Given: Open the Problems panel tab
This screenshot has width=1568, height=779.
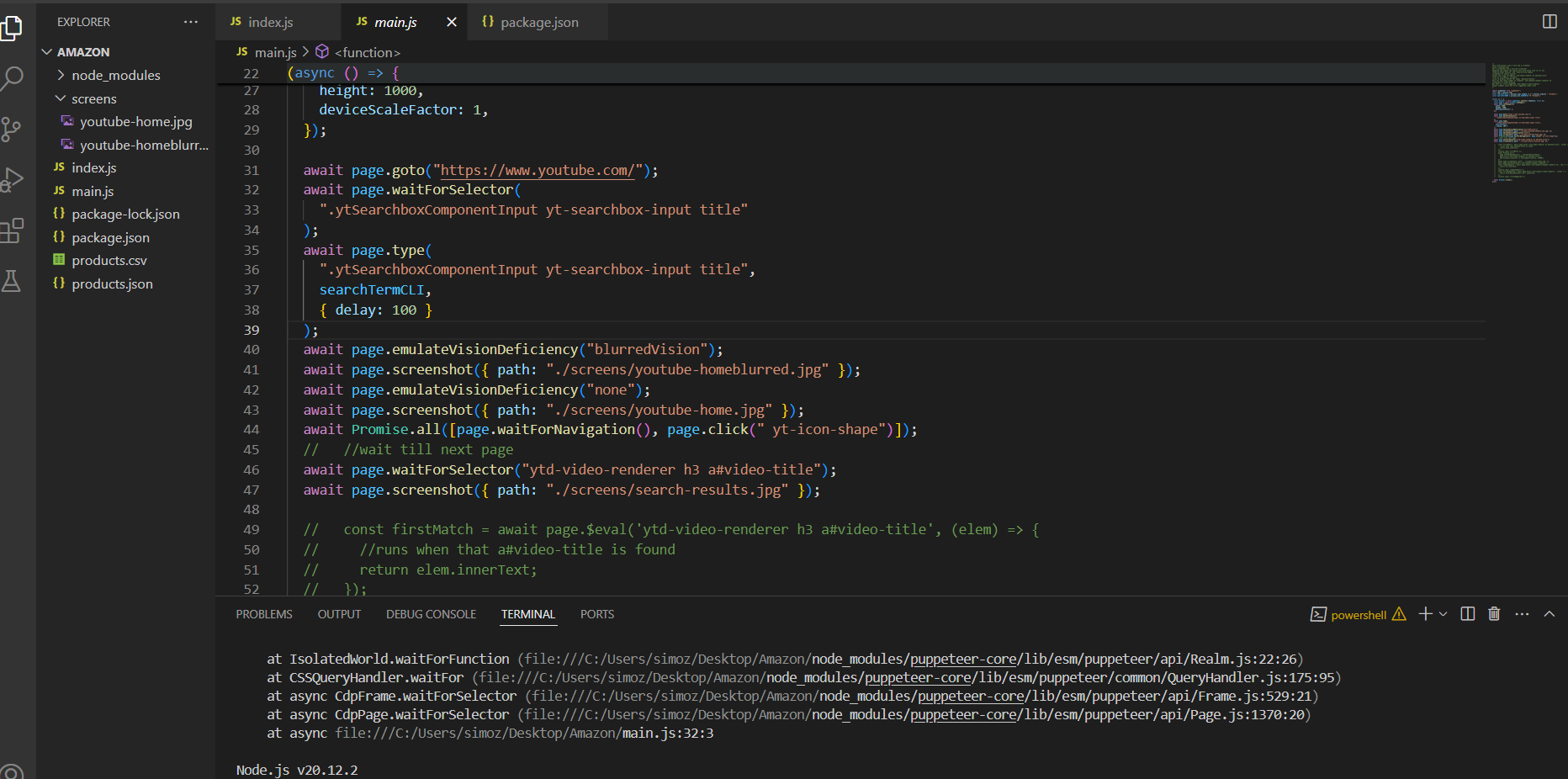Looking at the screenshot, I should [x=264, y=614].
